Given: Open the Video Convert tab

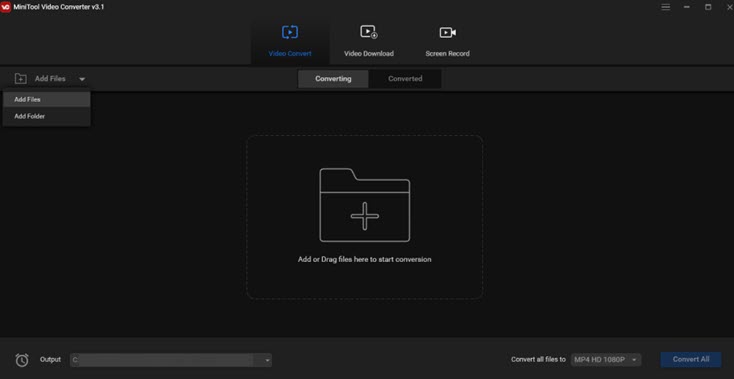Looking at the screenshot, I should tap(290, 41).
